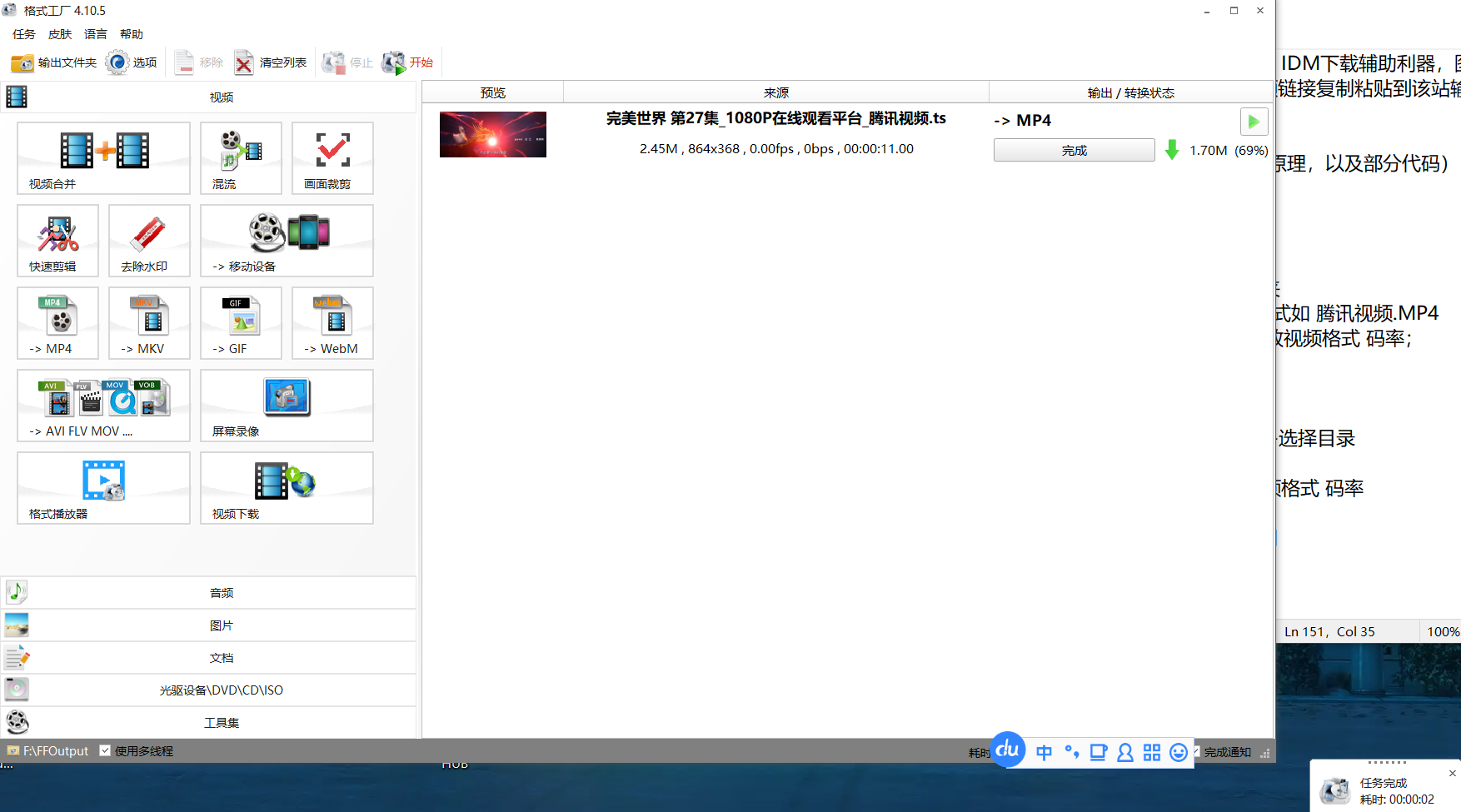Screen dimensions: 1461x812
Task: Launch the 快速剪辑 quick clip tool
Action: pyautogui.click(x=57, y=240)
